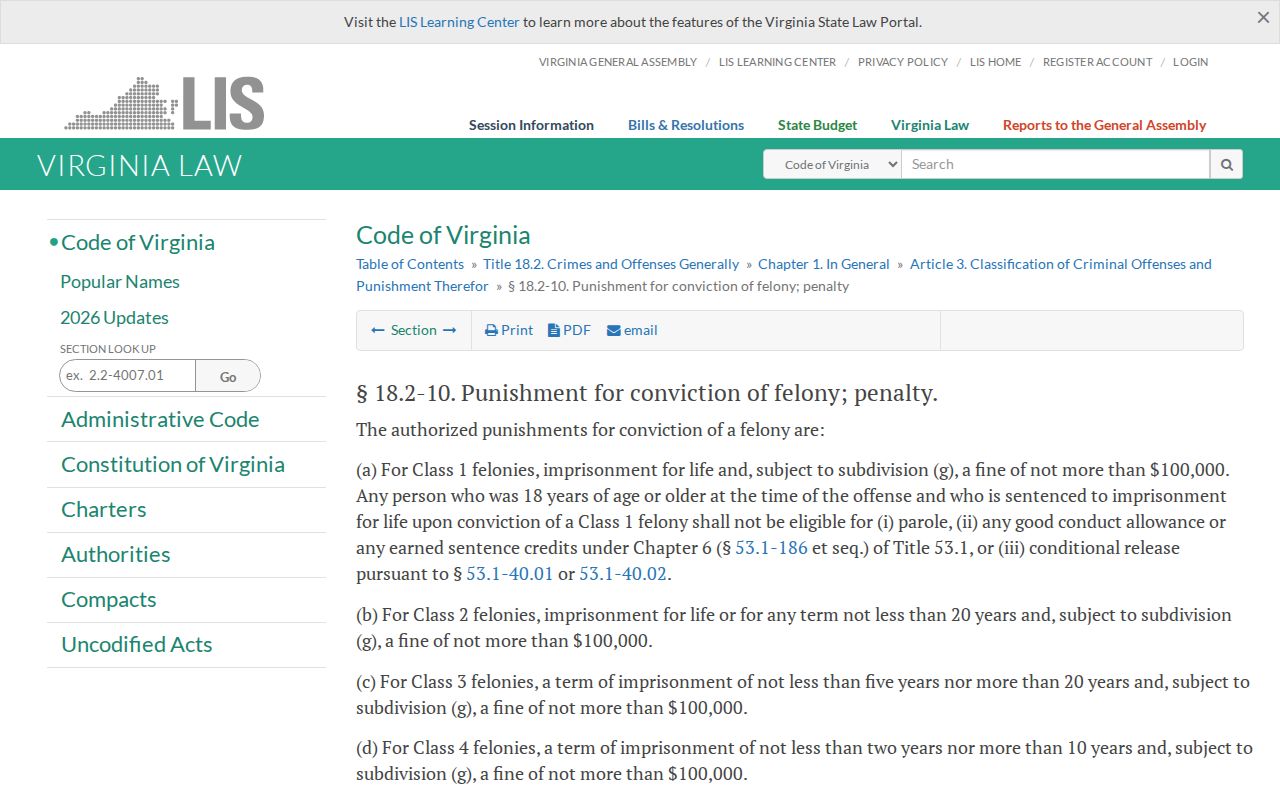Go to previous section using the left arrow
This screenshot has height=800, width=1280.
click(x=378, y=330)
